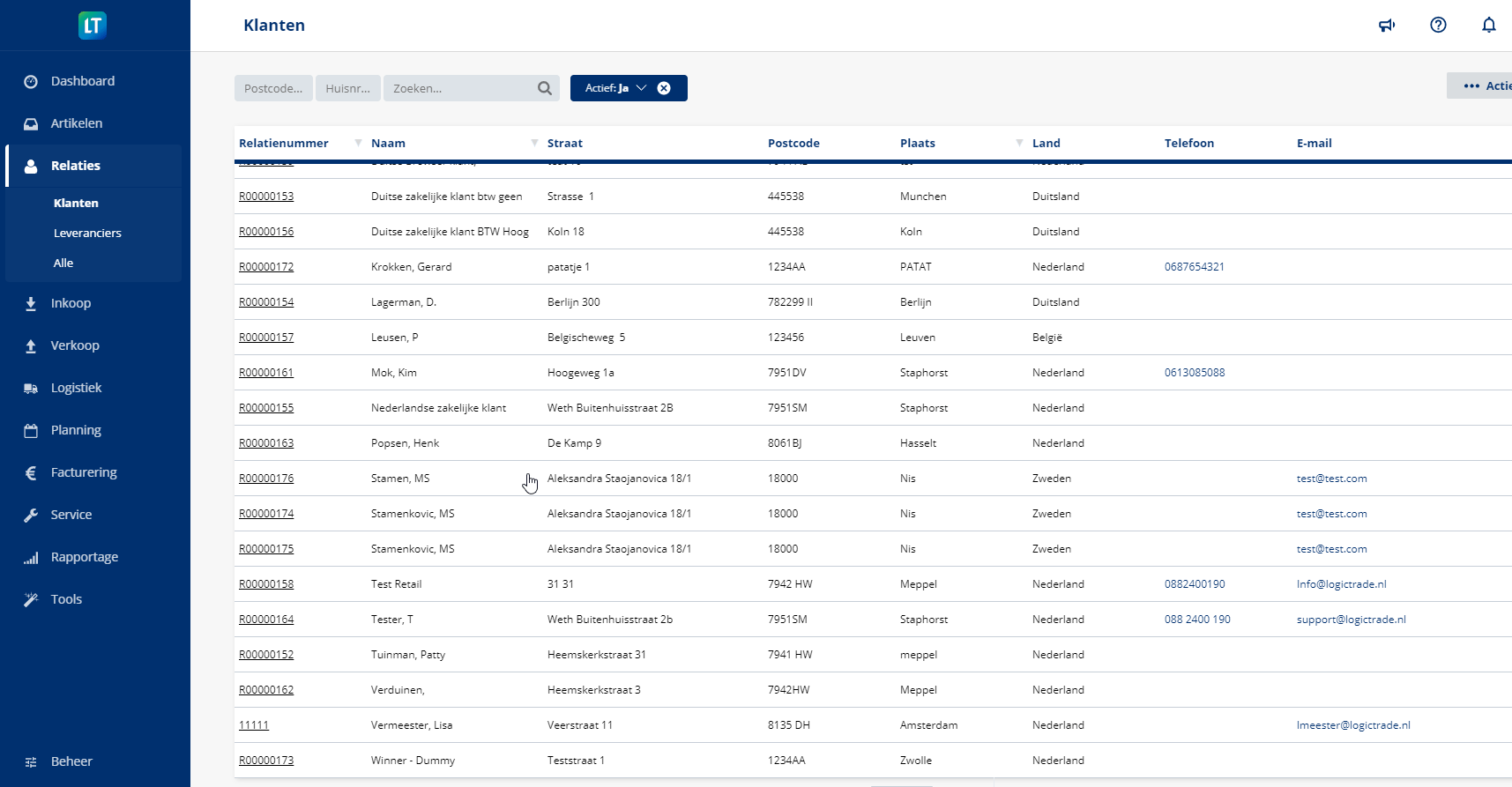Open the Naam column filter arrow
The image size is (1512, 787).
pos(534,143)
